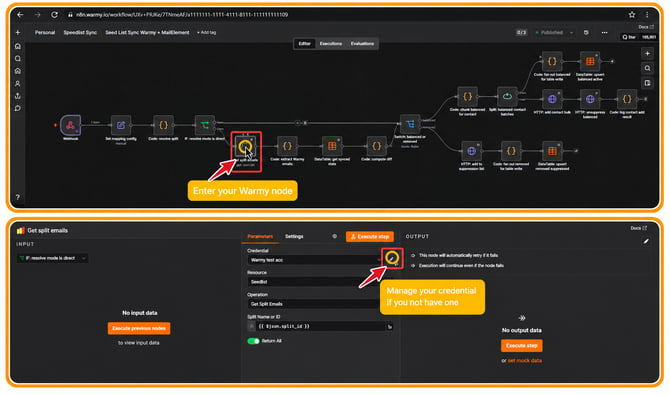
Task: Open the Warmy Get split emails node
Action: coord(245,147)
